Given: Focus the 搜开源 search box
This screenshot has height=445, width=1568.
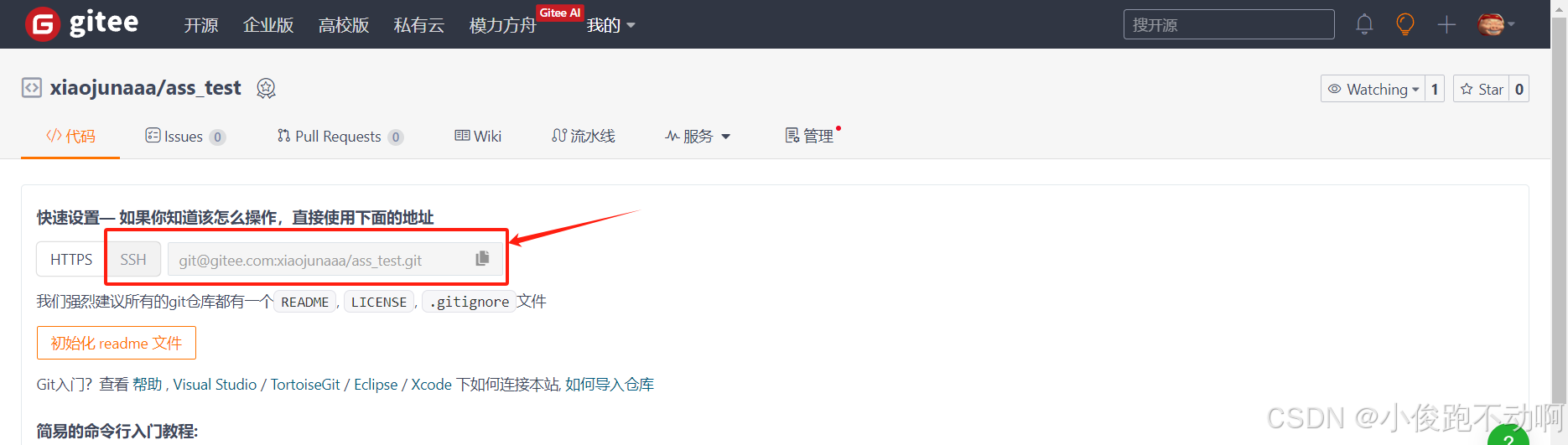Looking at the screenshot, I should 1228,24.
